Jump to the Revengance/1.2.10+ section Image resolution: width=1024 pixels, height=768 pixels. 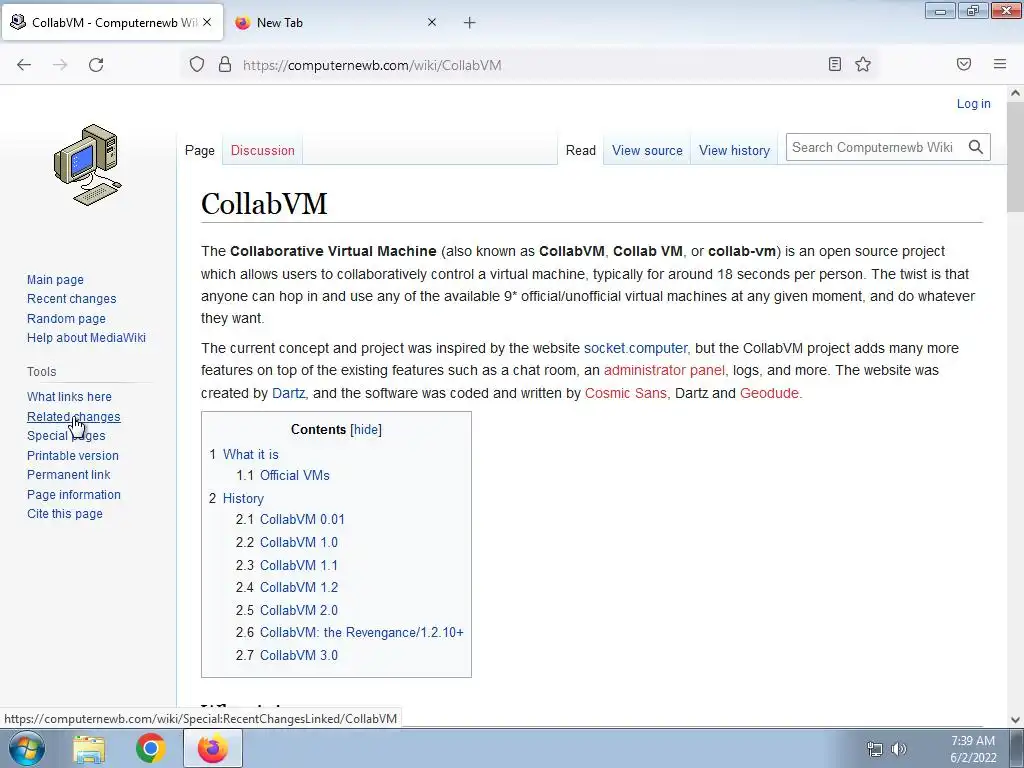(x=362, y=632)
